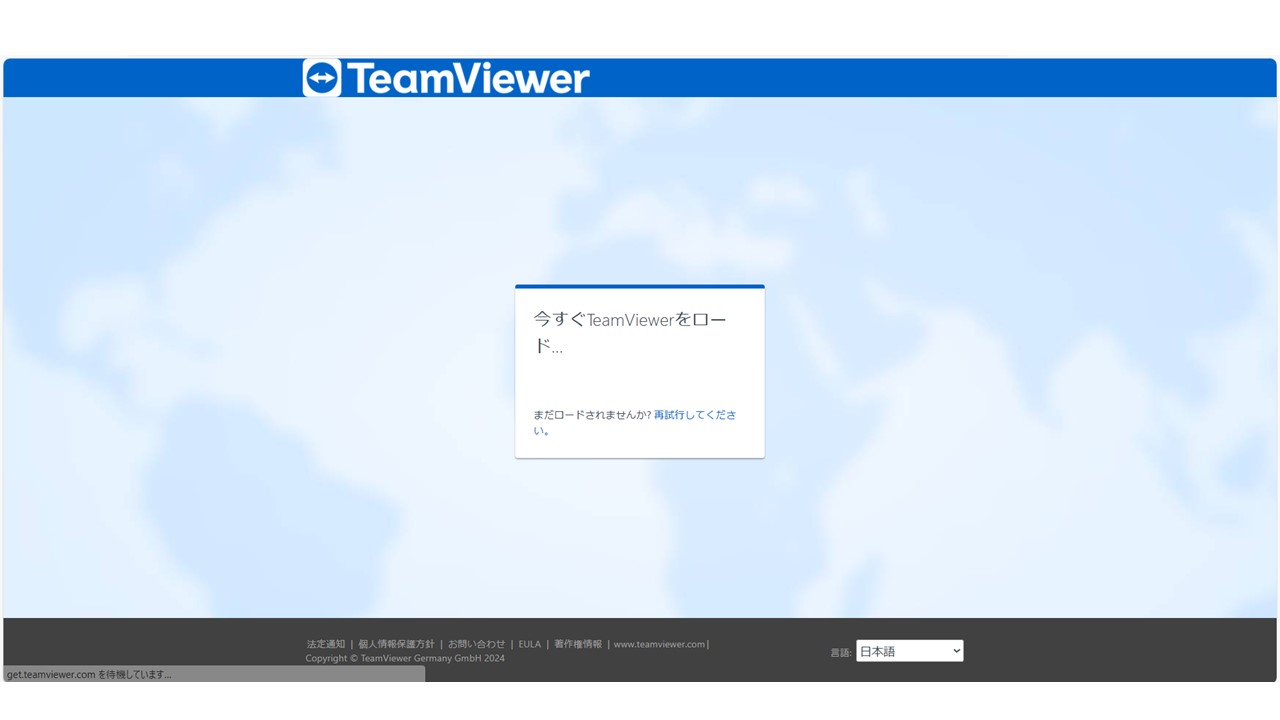
Task: Click the get.teamviewer.com status bar text
Action: [89, 675]
